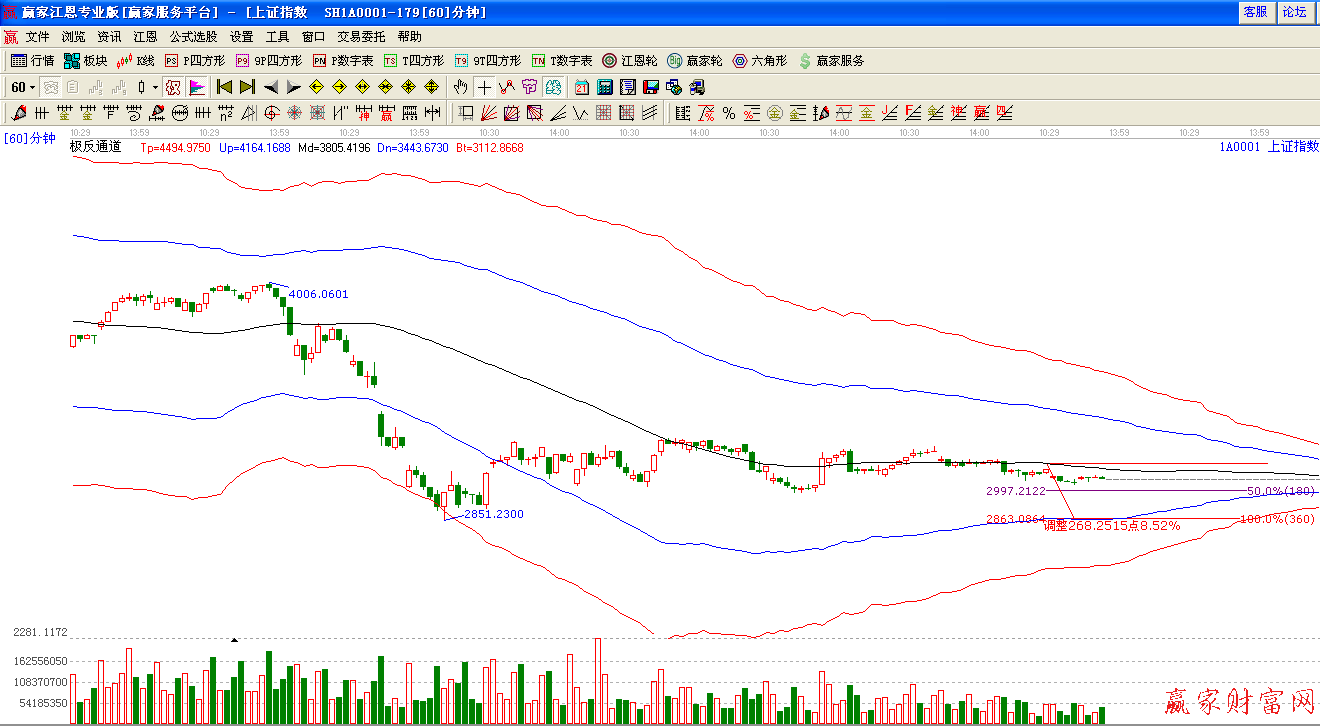Expand the 60 minute period dropdown
The image size is (1320, 726).
pyautogui.click(x=32, y=87)
